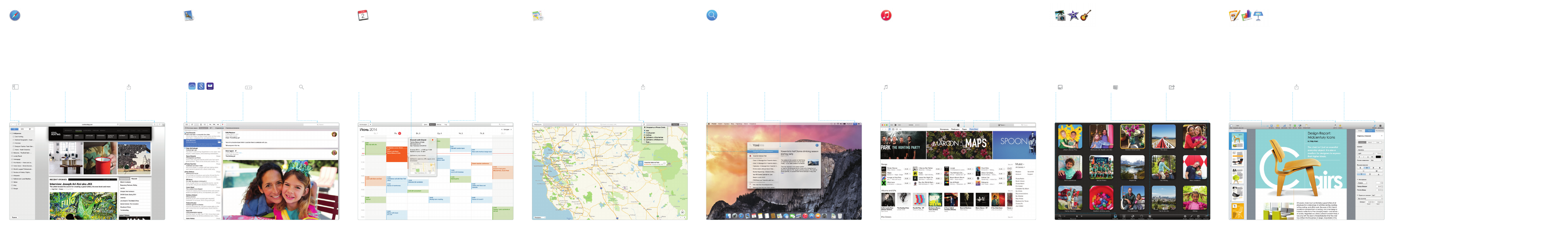Click the Finder icon in the Yosemite dock
This screenshot has height=229, width=1568.
728,216
